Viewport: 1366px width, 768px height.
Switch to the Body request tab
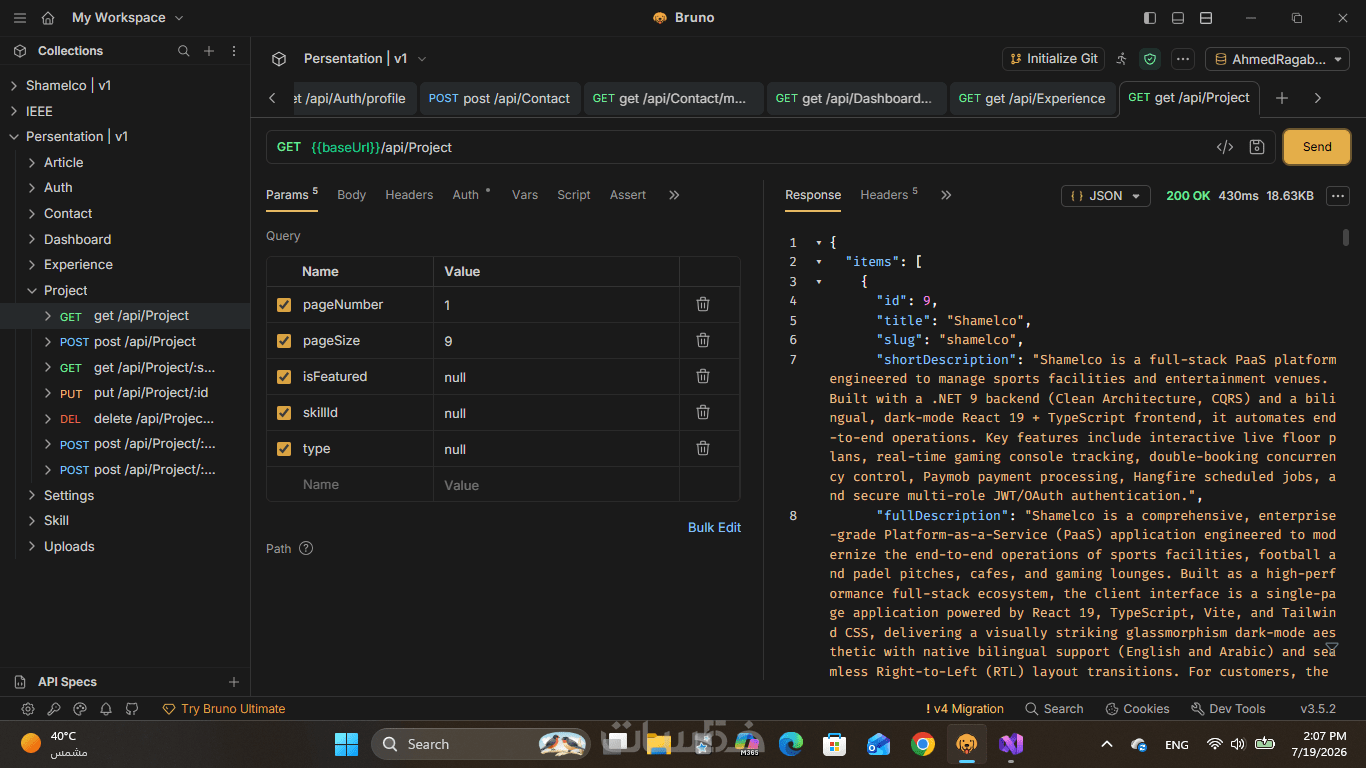pyautogui.click(x=351, y=195)
